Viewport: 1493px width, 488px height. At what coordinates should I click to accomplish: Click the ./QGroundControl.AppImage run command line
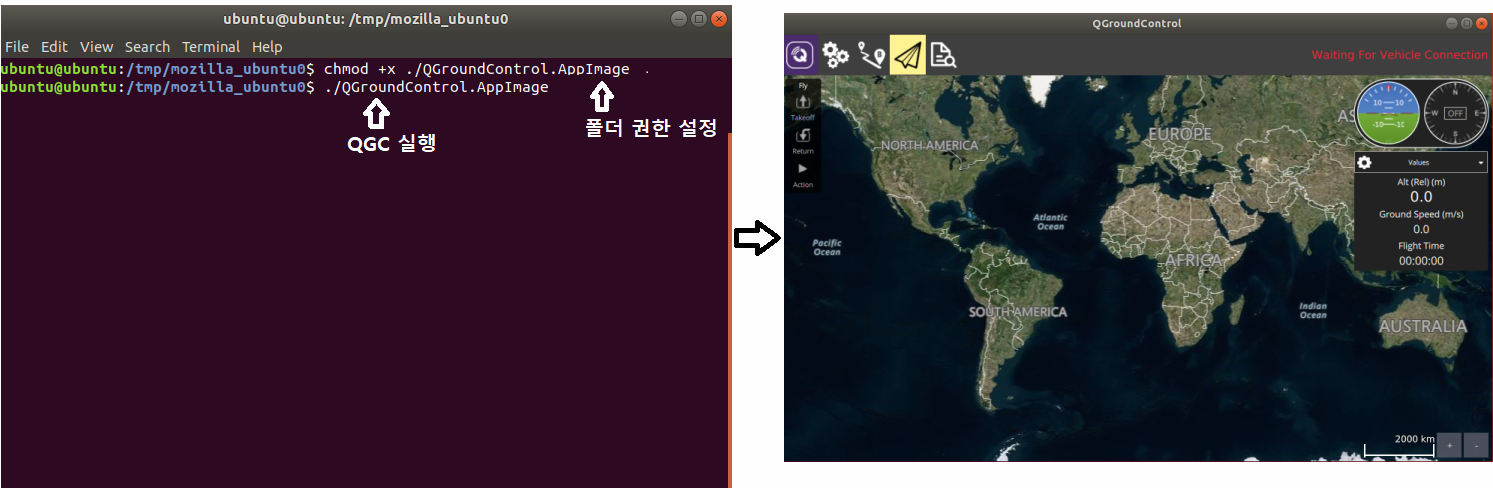pyautogui.click(x=436, y=88)
